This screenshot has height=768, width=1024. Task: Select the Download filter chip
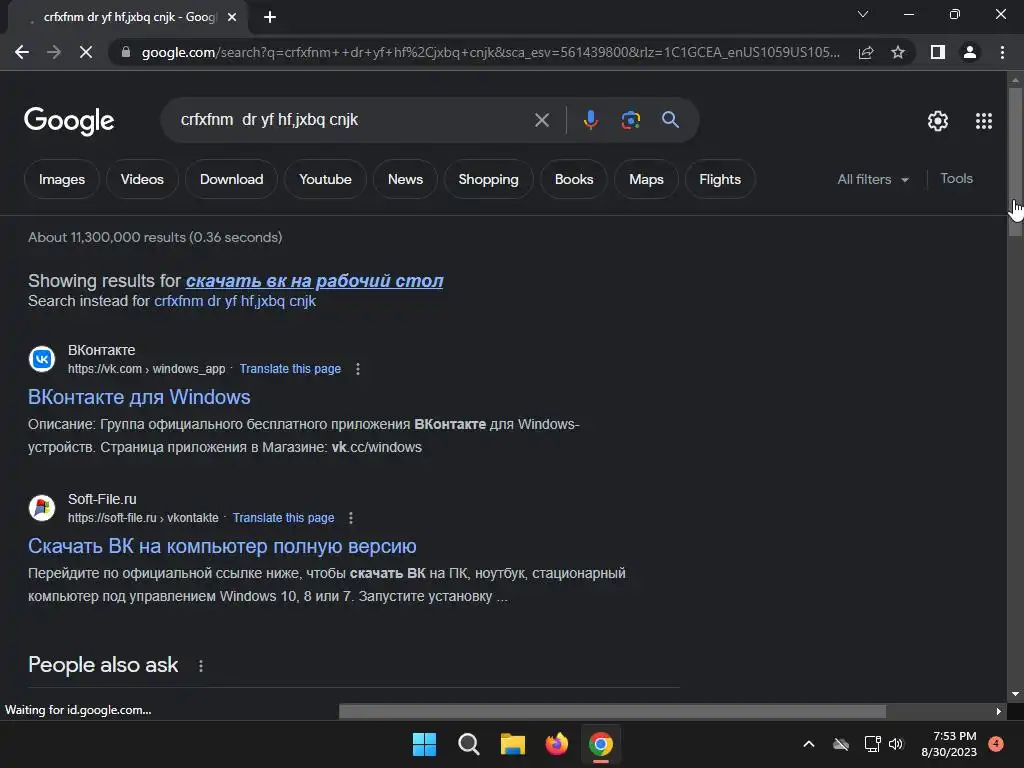(231, 180)
